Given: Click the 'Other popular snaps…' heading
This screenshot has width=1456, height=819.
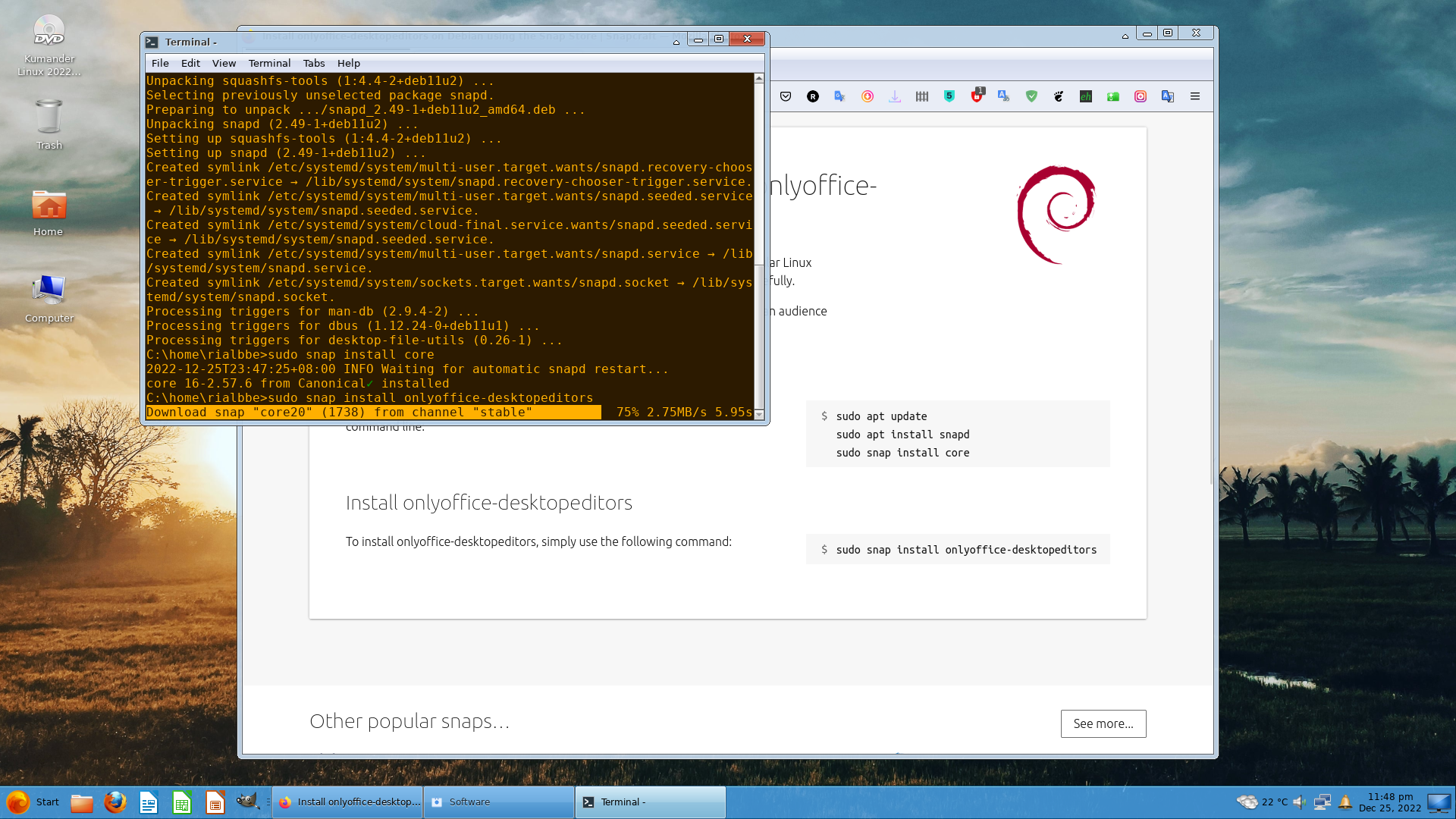Looking at the screenshot, I should [409, 721].
